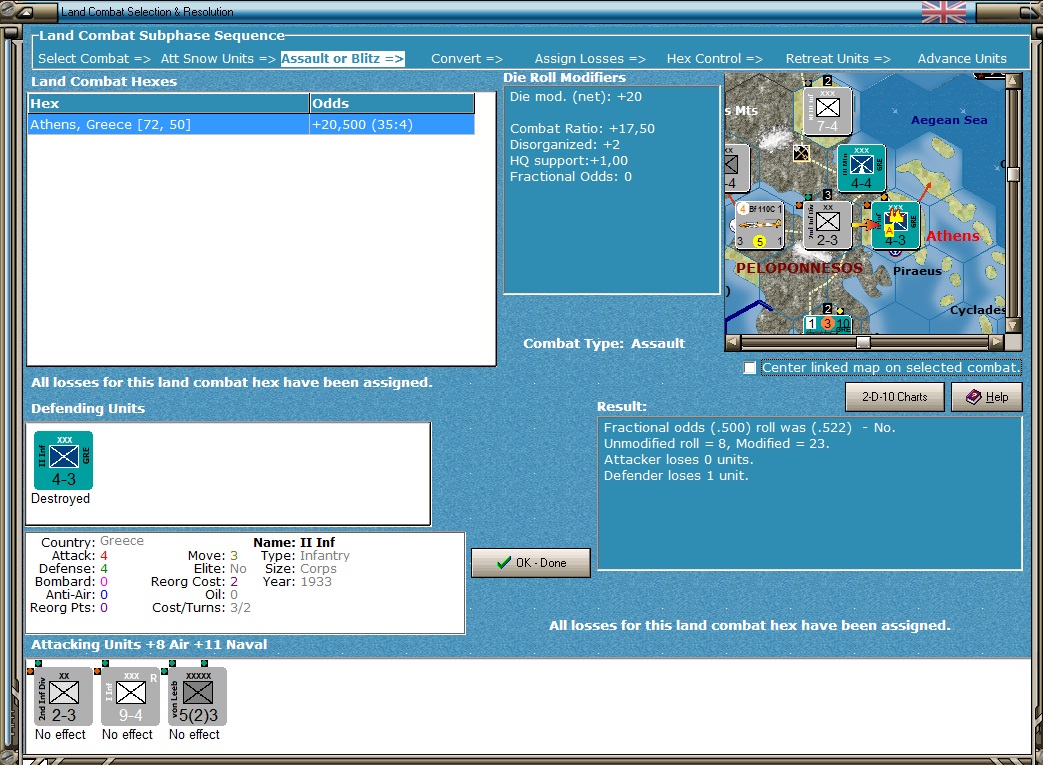Click the Help book icon
This screenshot has width=1043, height=765.
(974, 397)
